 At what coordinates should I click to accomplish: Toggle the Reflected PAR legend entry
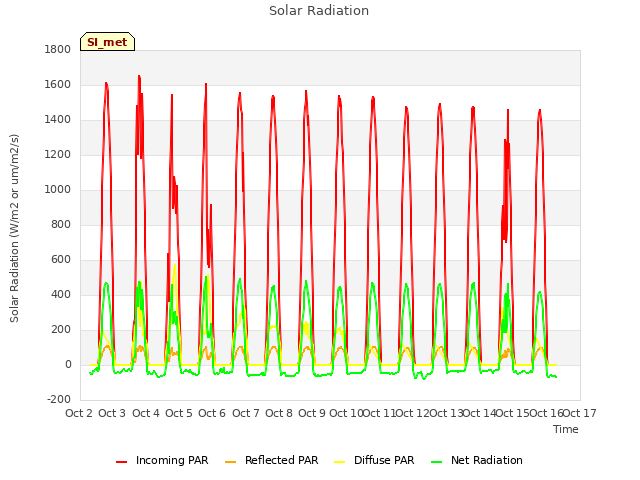pos(271,460)
